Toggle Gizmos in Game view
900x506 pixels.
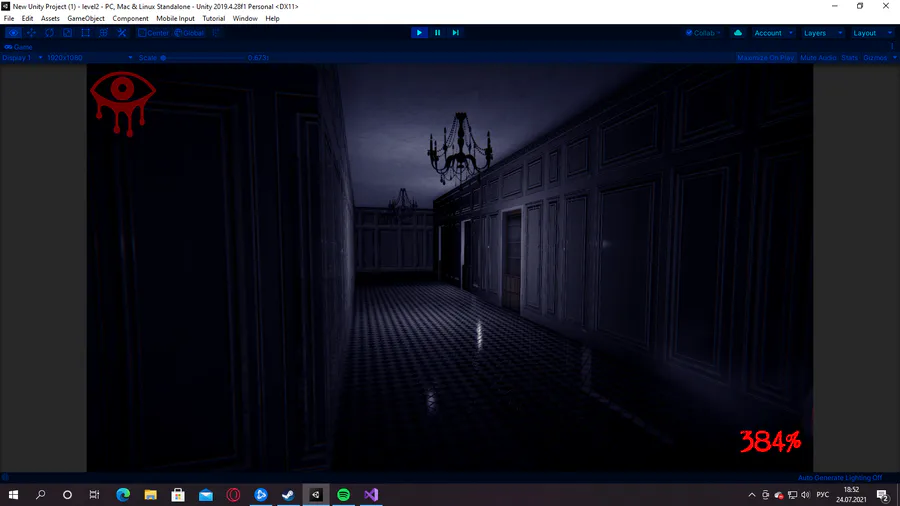point(875,57)
